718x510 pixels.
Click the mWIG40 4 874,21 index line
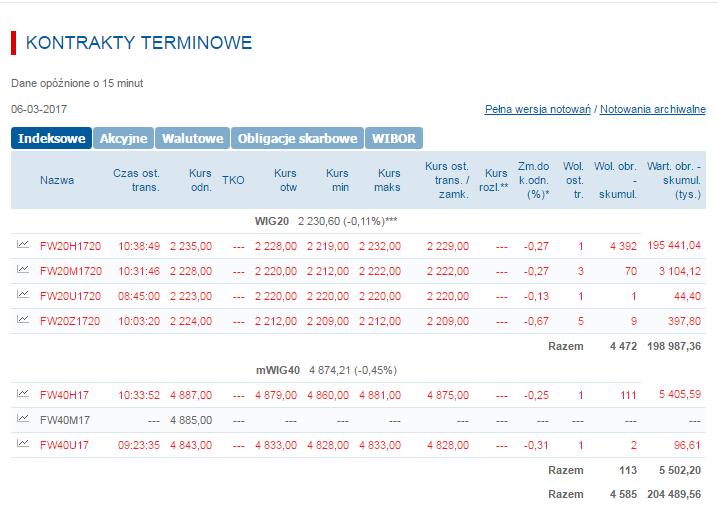point(326,370)
